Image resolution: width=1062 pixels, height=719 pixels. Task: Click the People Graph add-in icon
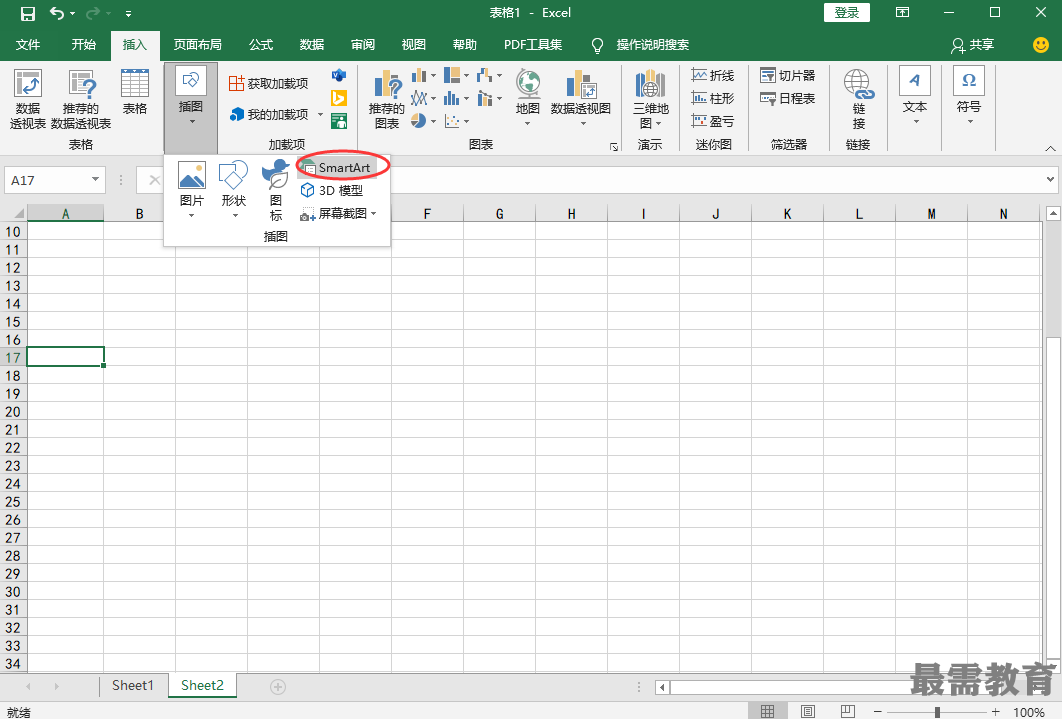(339, 121)
